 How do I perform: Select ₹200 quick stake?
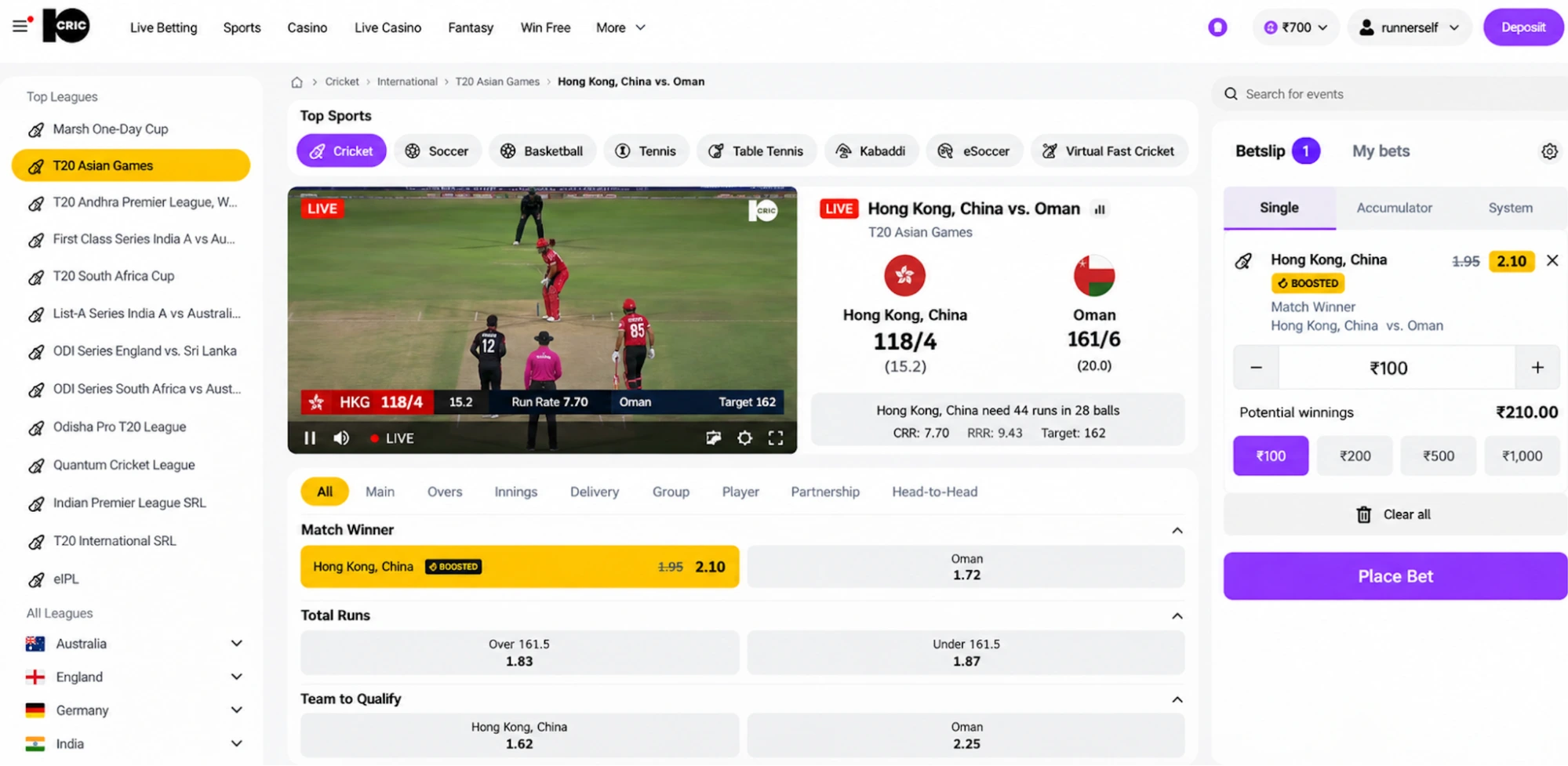click(x=1355, y=456)
